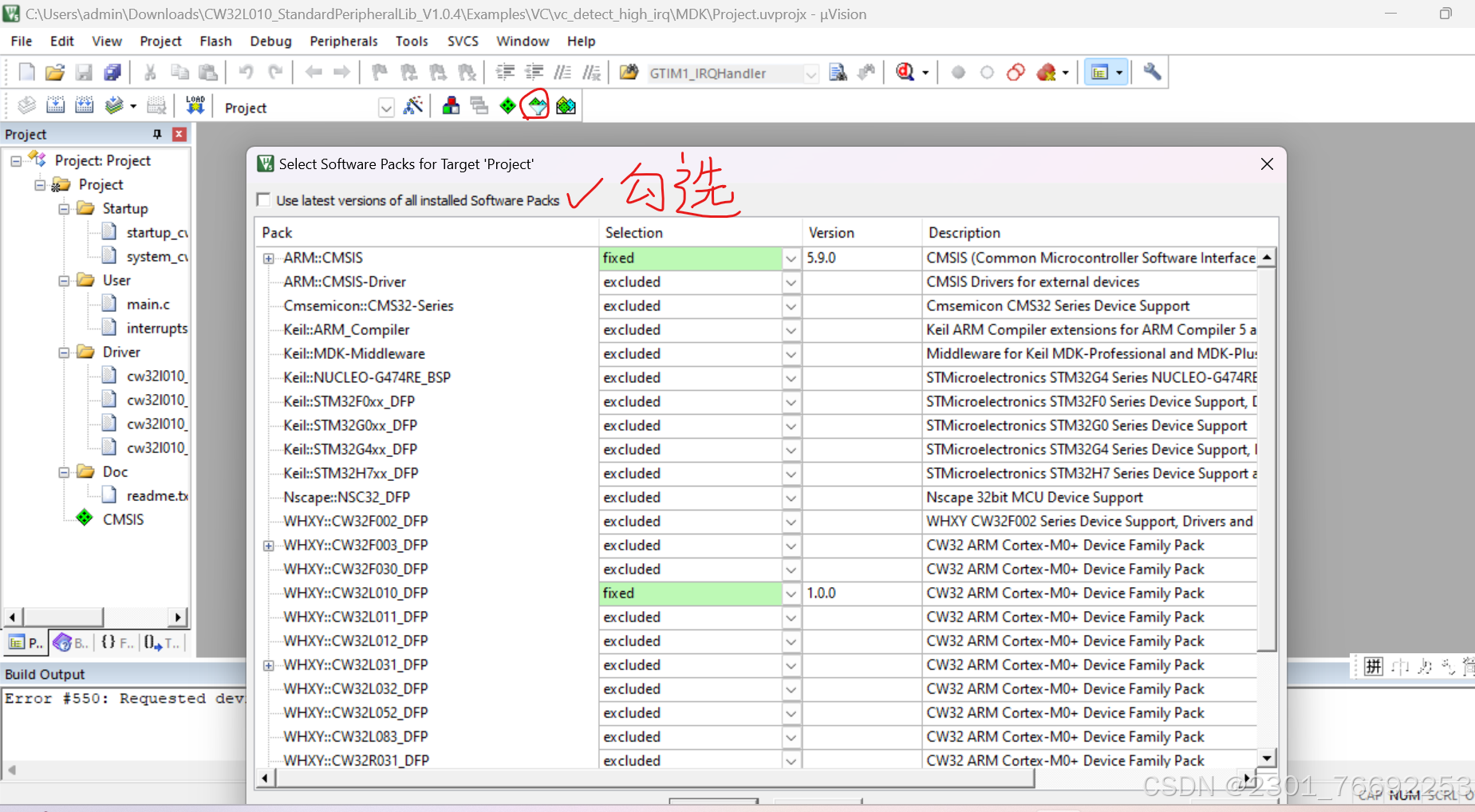The width and height of the screenshot is (1475, 812).
Task: Click the Error #550 line in Build Output
Action: click(x=124, y=699)
